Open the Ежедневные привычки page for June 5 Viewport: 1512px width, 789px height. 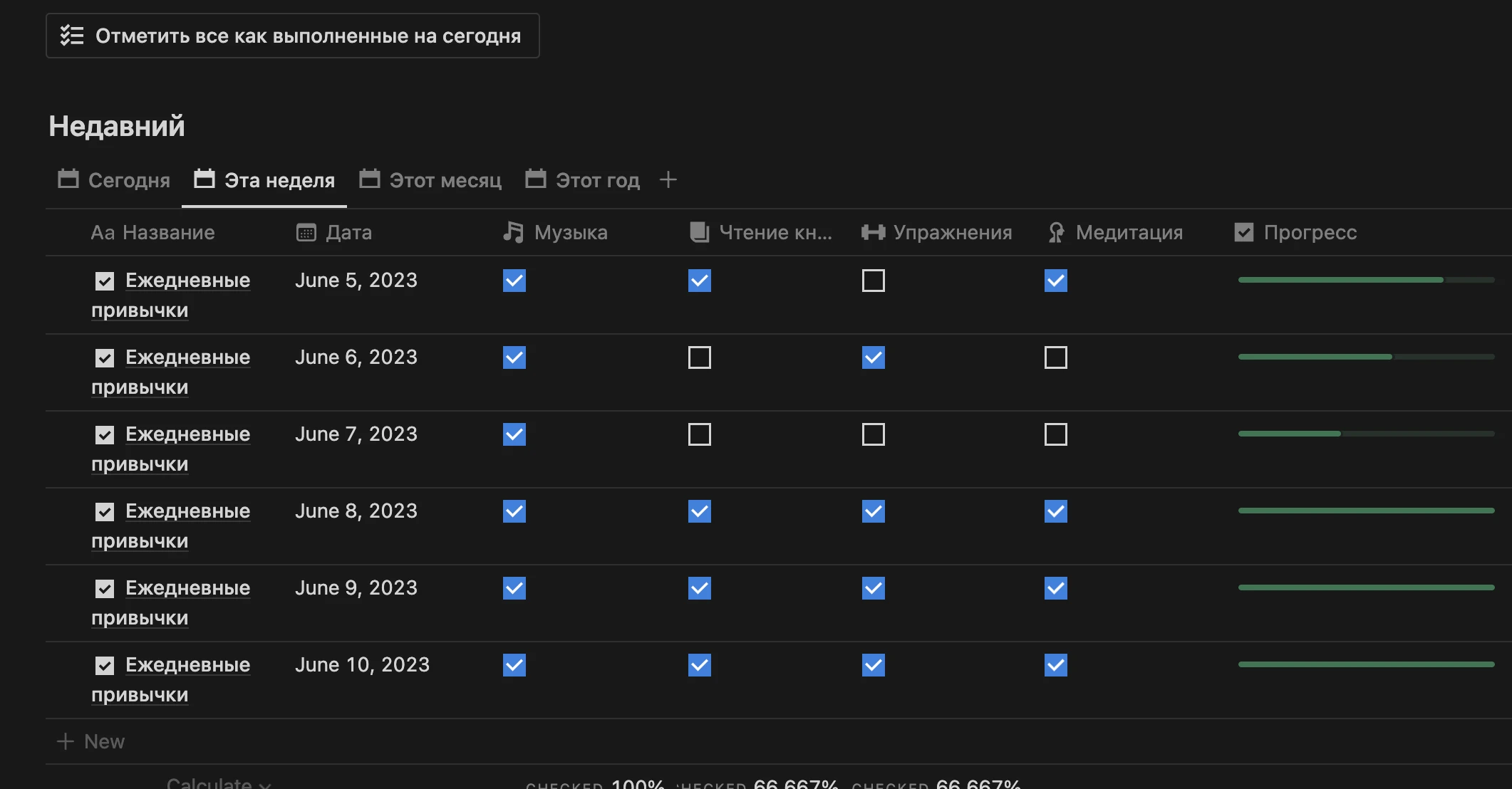click(171, 296)
